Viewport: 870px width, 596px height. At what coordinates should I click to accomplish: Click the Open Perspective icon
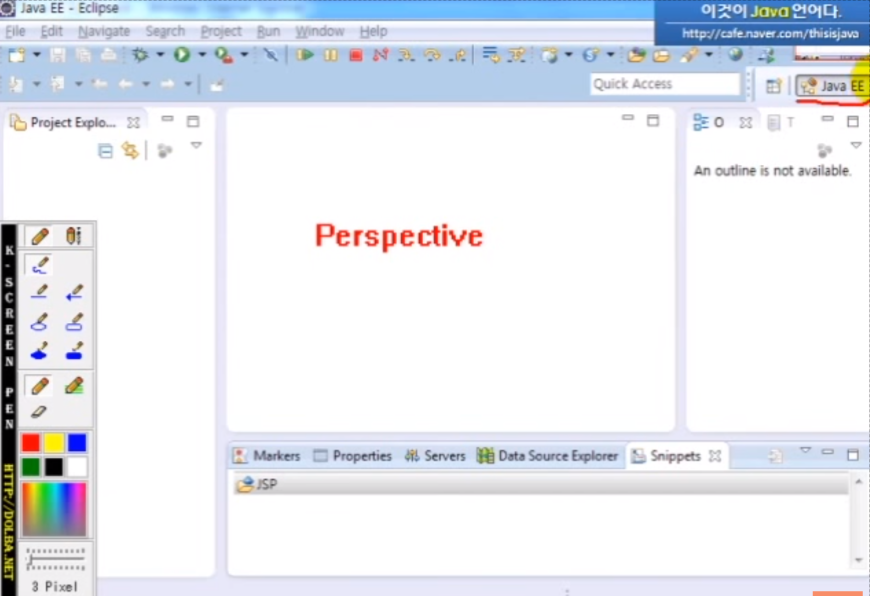(x=773, y=86)
